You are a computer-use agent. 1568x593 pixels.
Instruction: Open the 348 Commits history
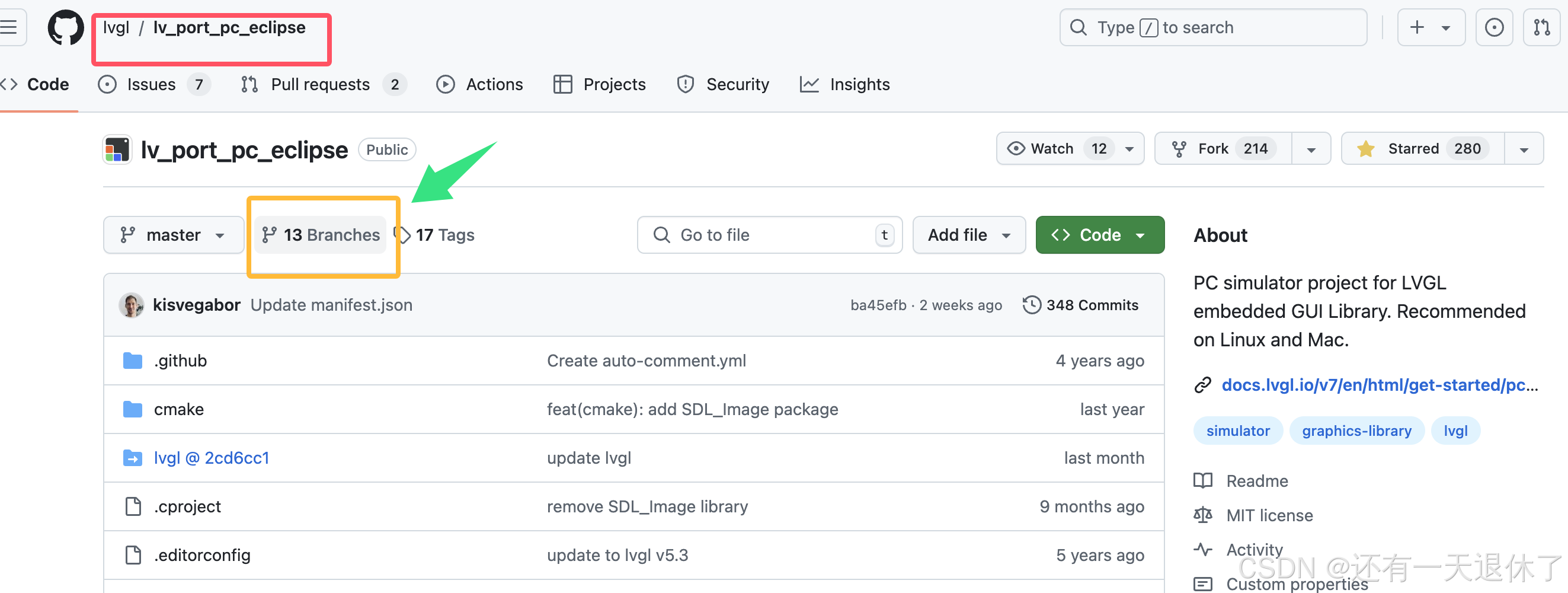click(x=1081, y=305)
